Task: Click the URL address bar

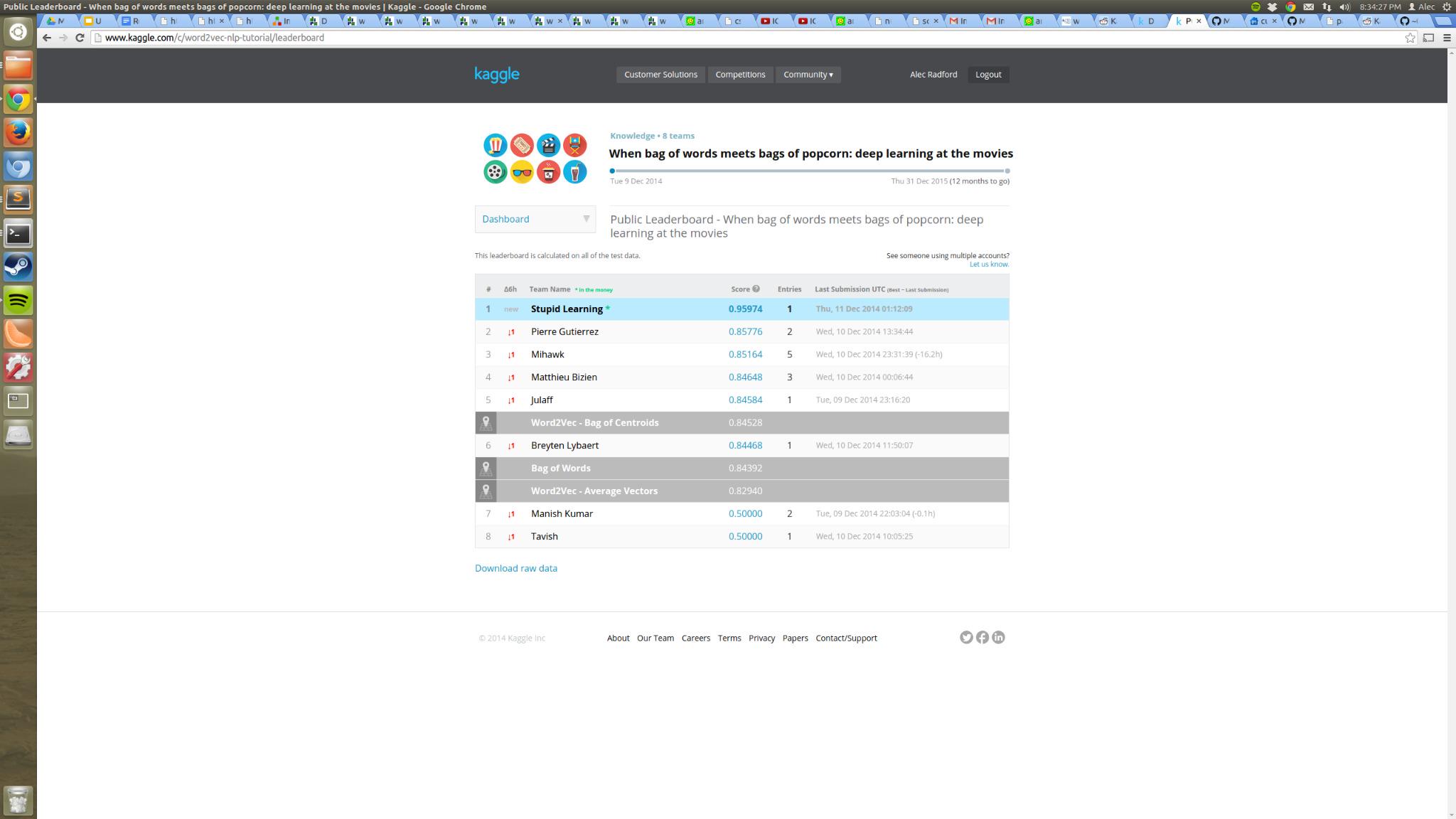Action: coord(711,38)
